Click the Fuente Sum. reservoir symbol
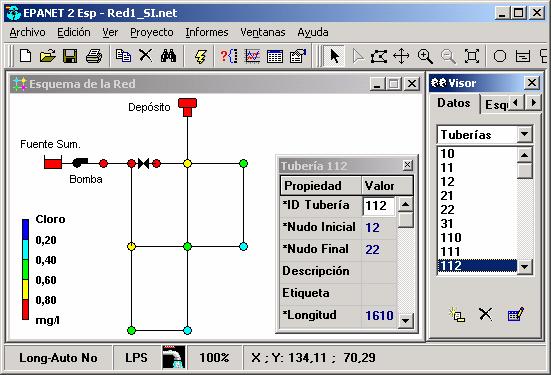Viewport: 551px width, 375px height. point(53,162)
